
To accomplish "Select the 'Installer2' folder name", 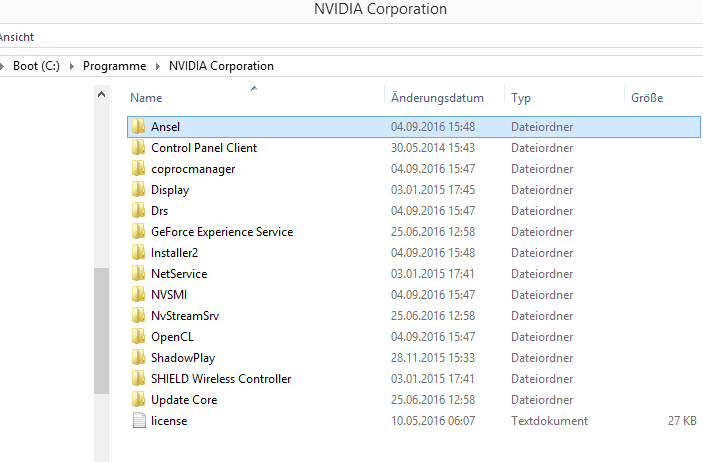I will 174,253.
